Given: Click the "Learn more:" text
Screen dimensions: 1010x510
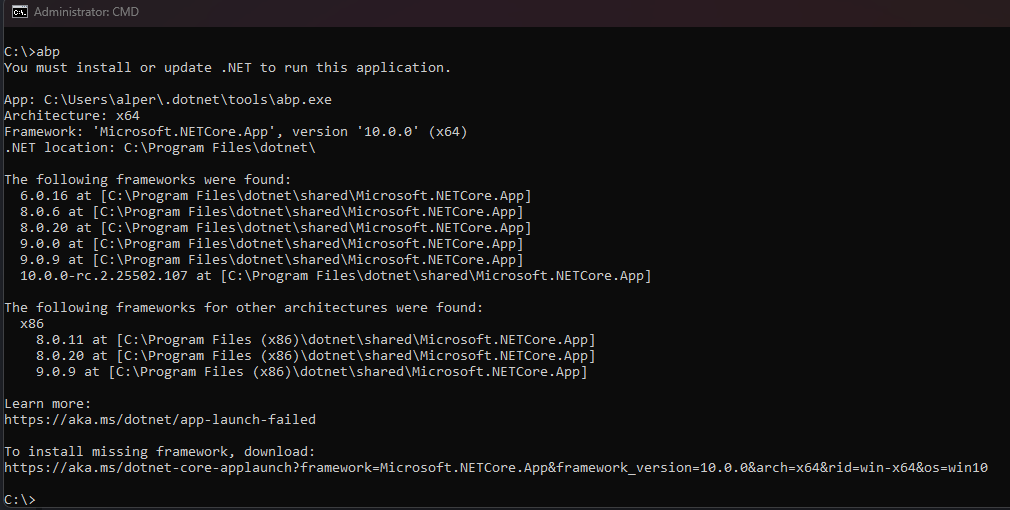Looking at the screenshot, I should tap(48, 403).
